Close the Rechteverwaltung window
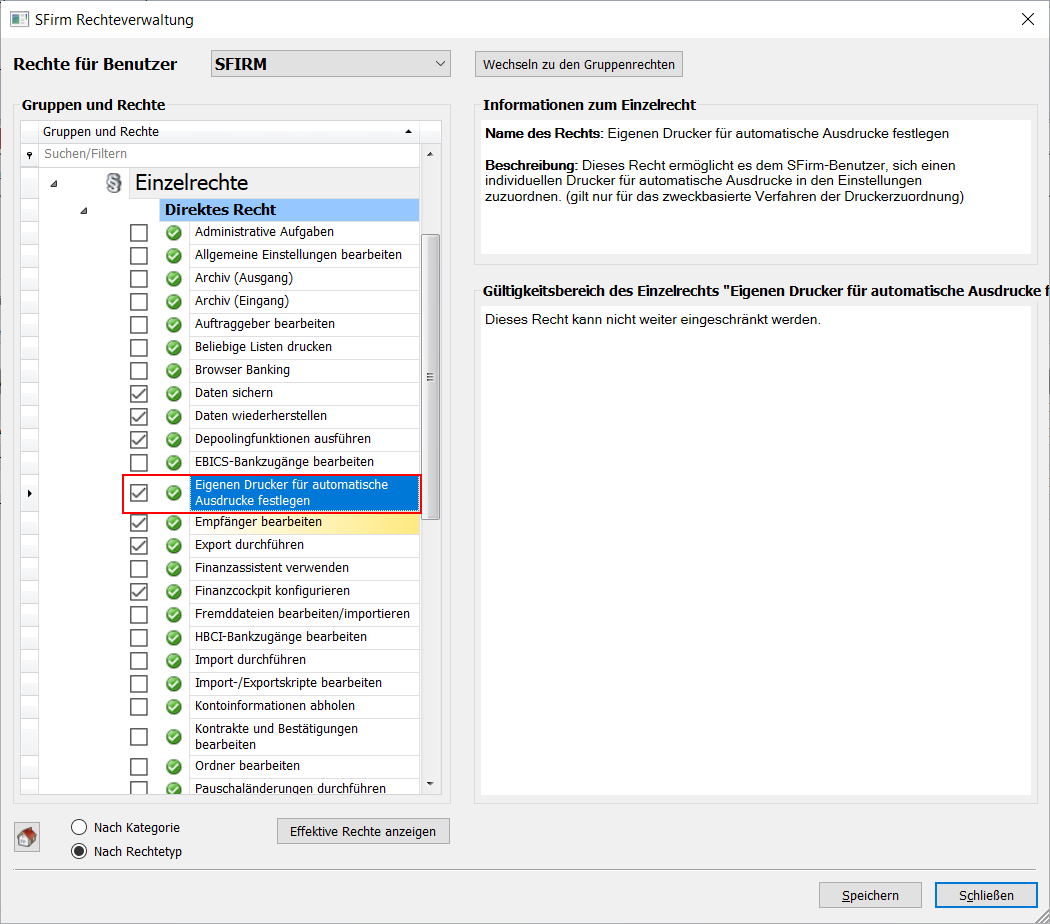 point(1028,19)
